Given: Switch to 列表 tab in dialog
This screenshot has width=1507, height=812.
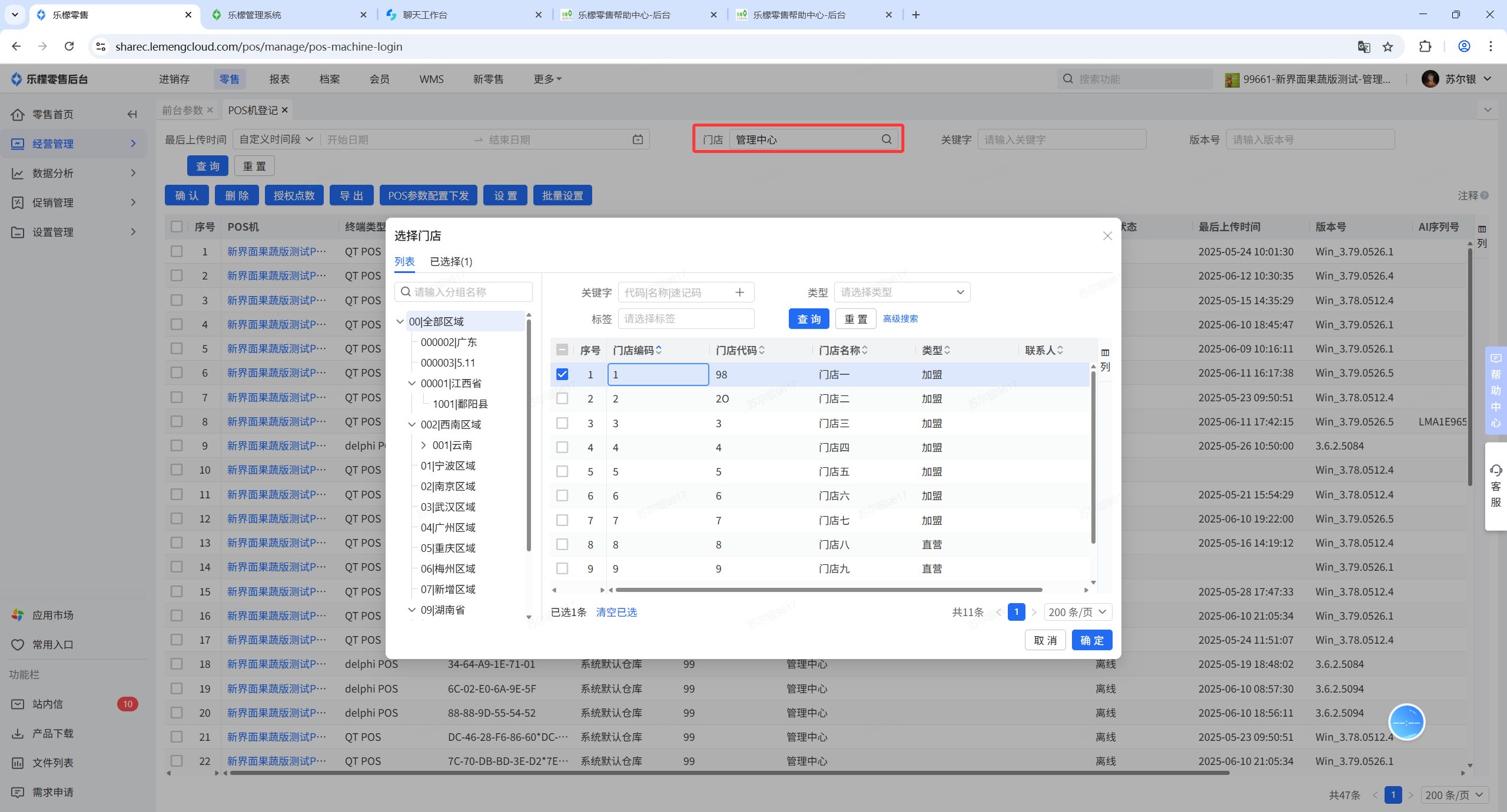Looking at the screenshot, I should pos(405,262).
